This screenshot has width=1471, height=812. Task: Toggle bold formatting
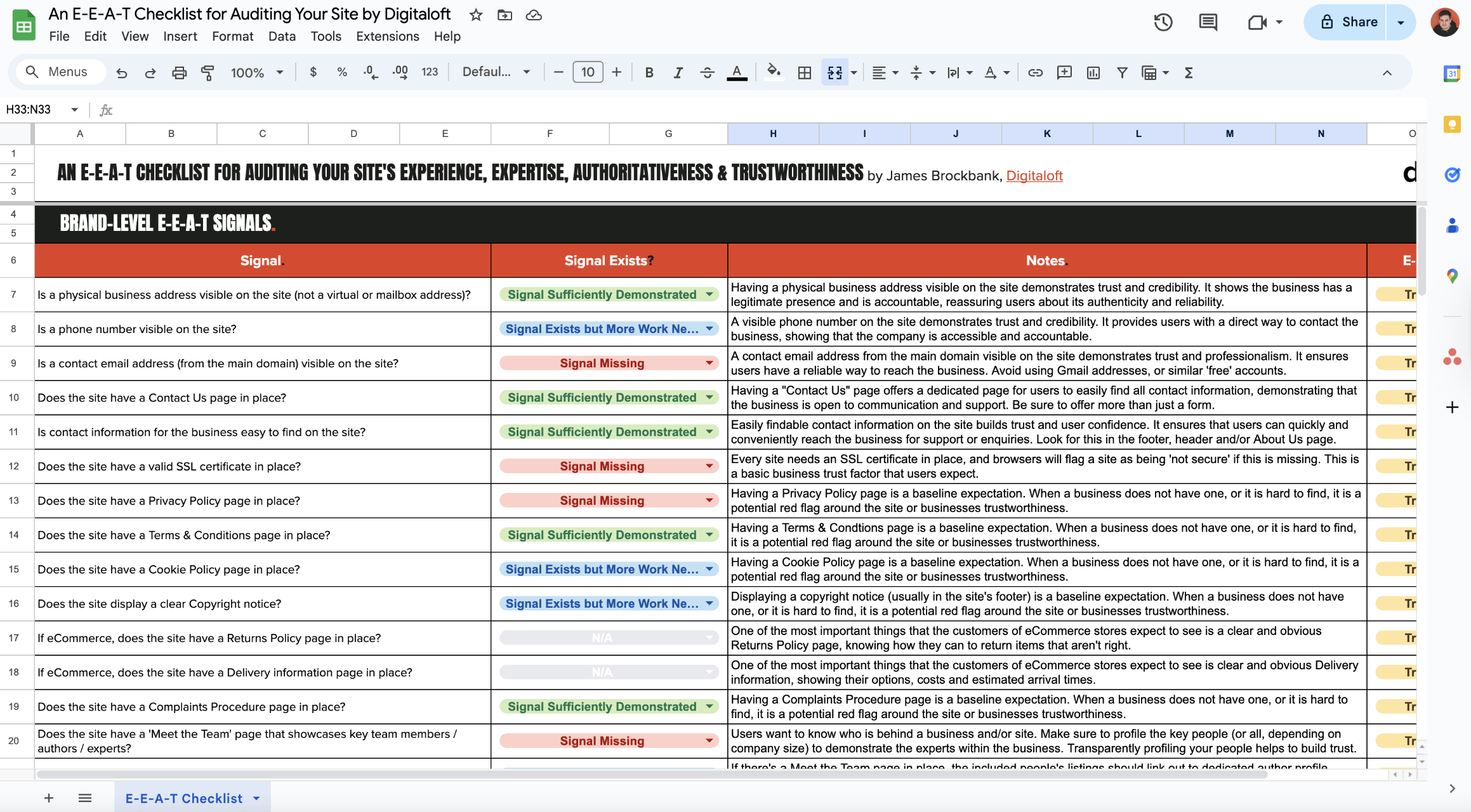point(649,72)
